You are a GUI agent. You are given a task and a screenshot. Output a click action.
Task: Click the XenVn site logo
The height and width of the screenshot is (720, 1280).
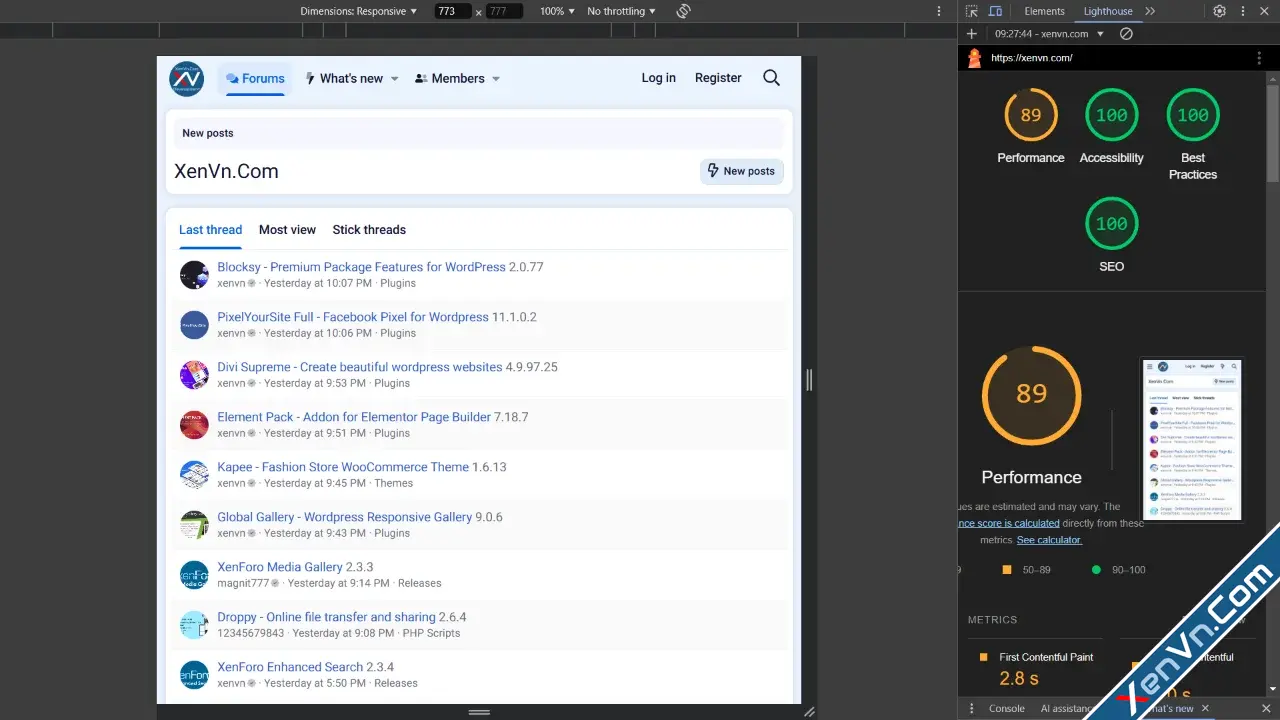[x=186, y=79]
